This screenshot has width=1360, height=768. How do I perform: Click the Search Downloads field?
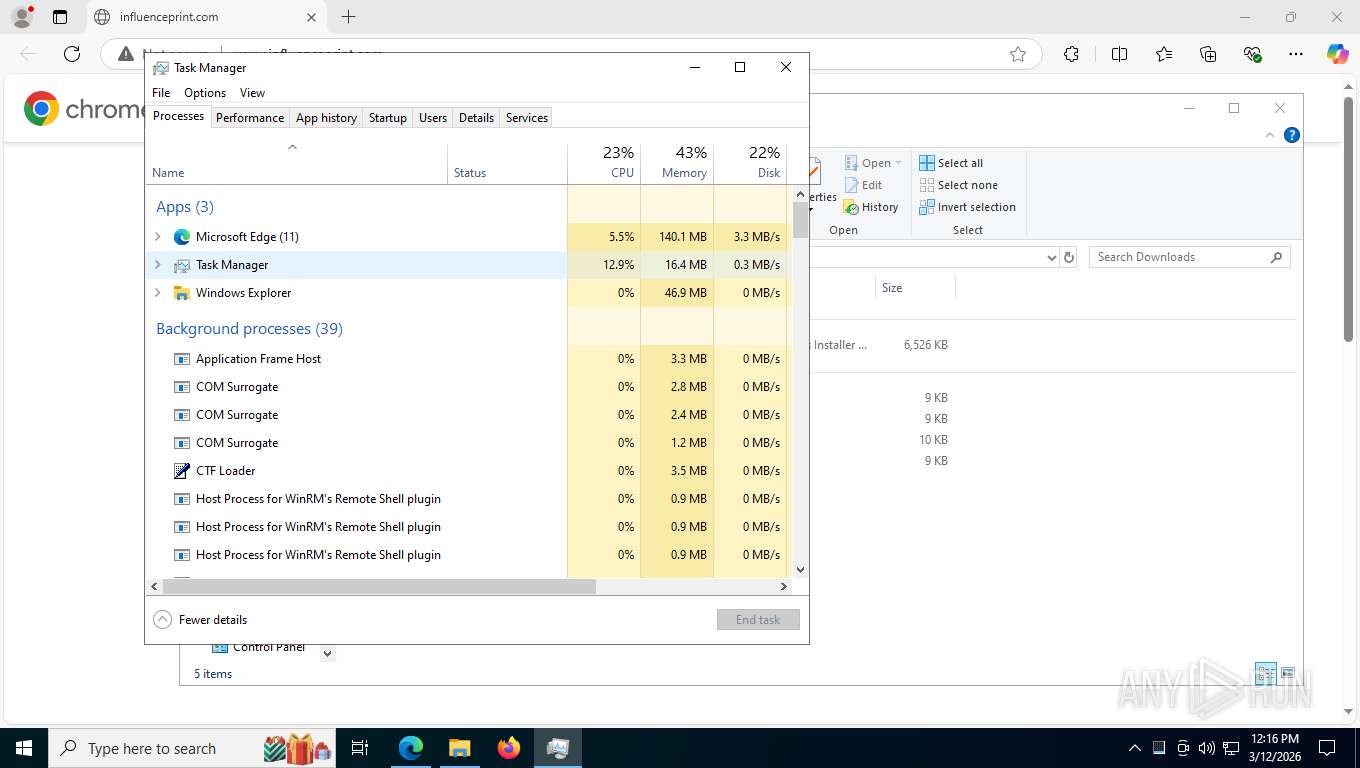tap(1190, 257)
